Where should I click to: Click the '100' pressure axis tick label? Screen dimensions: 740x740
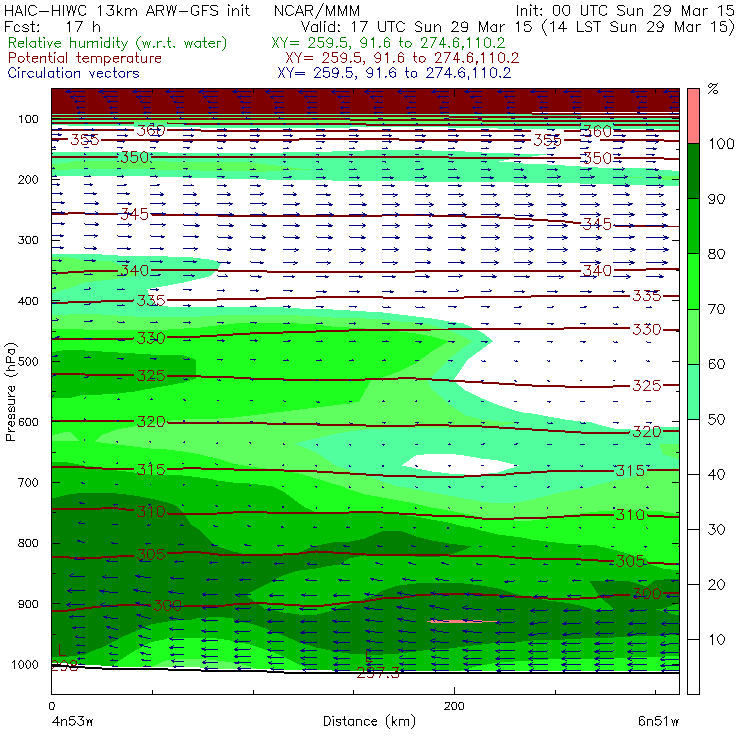tap(28, 119)
